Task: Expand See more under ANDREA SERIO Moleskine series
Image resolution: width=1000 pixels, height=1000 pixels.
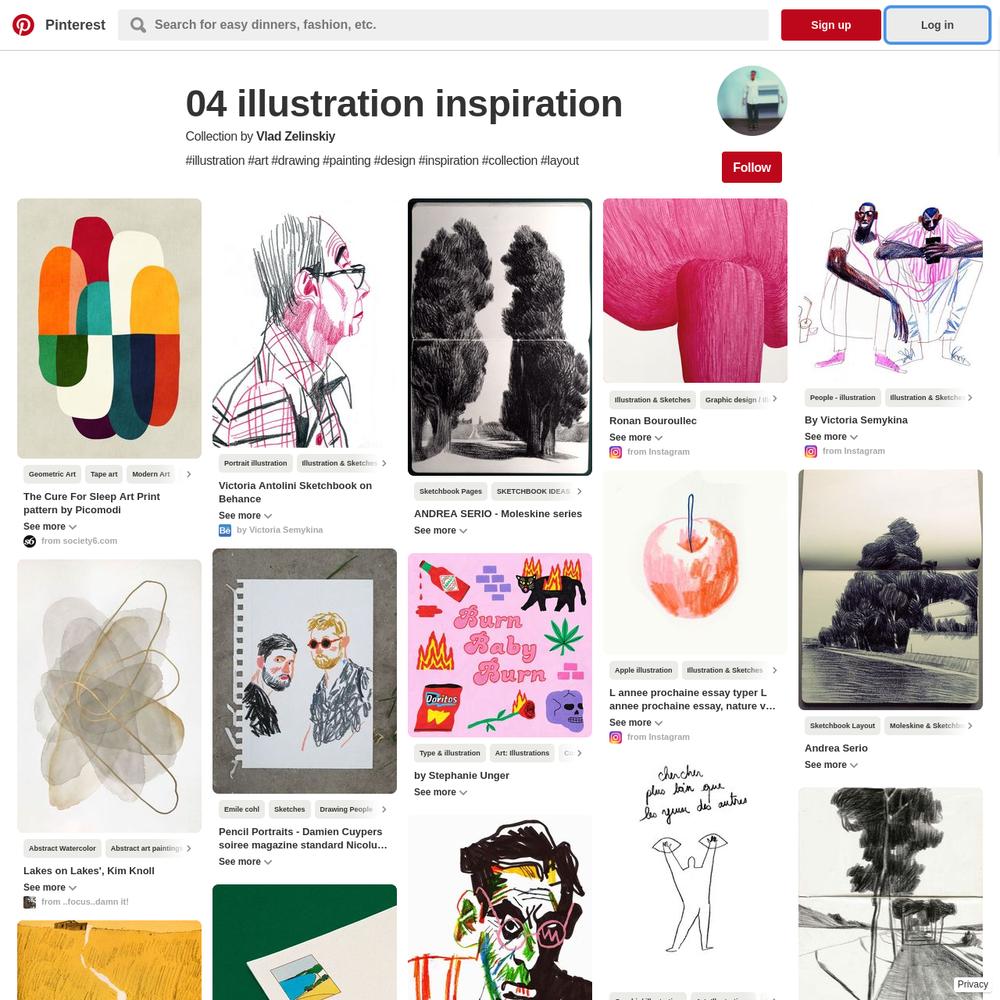Action: coord(441,531)
